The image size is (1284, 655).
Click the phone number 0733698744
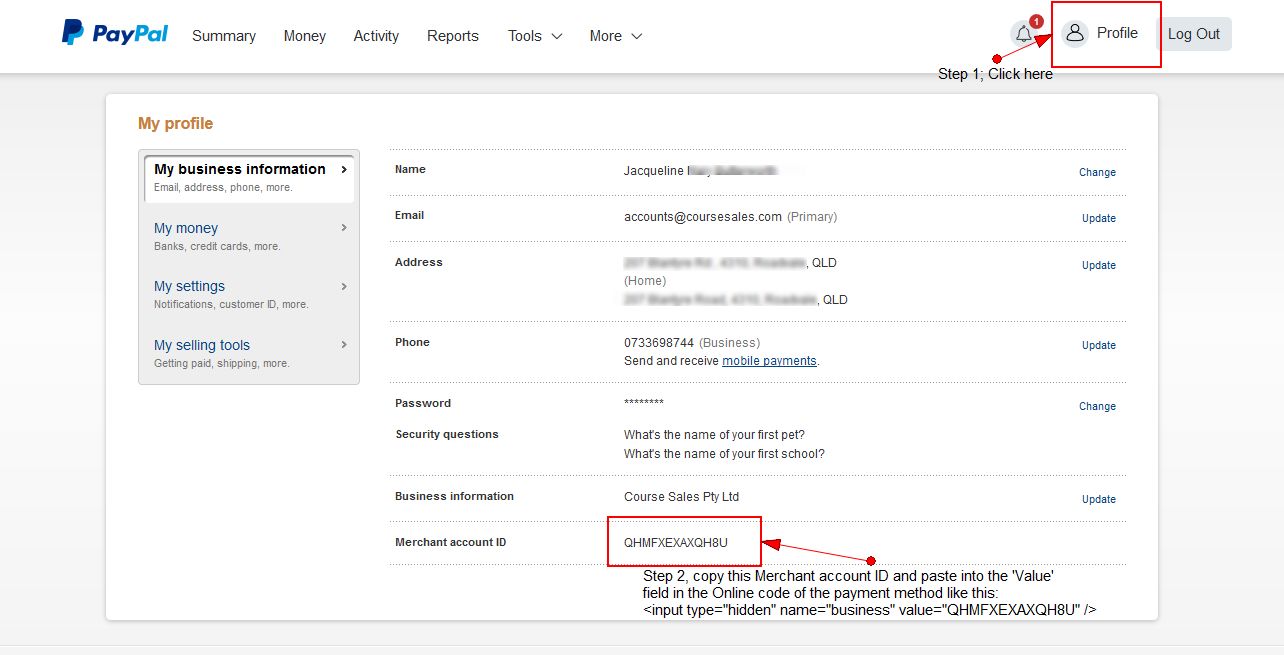coord(659,342)
